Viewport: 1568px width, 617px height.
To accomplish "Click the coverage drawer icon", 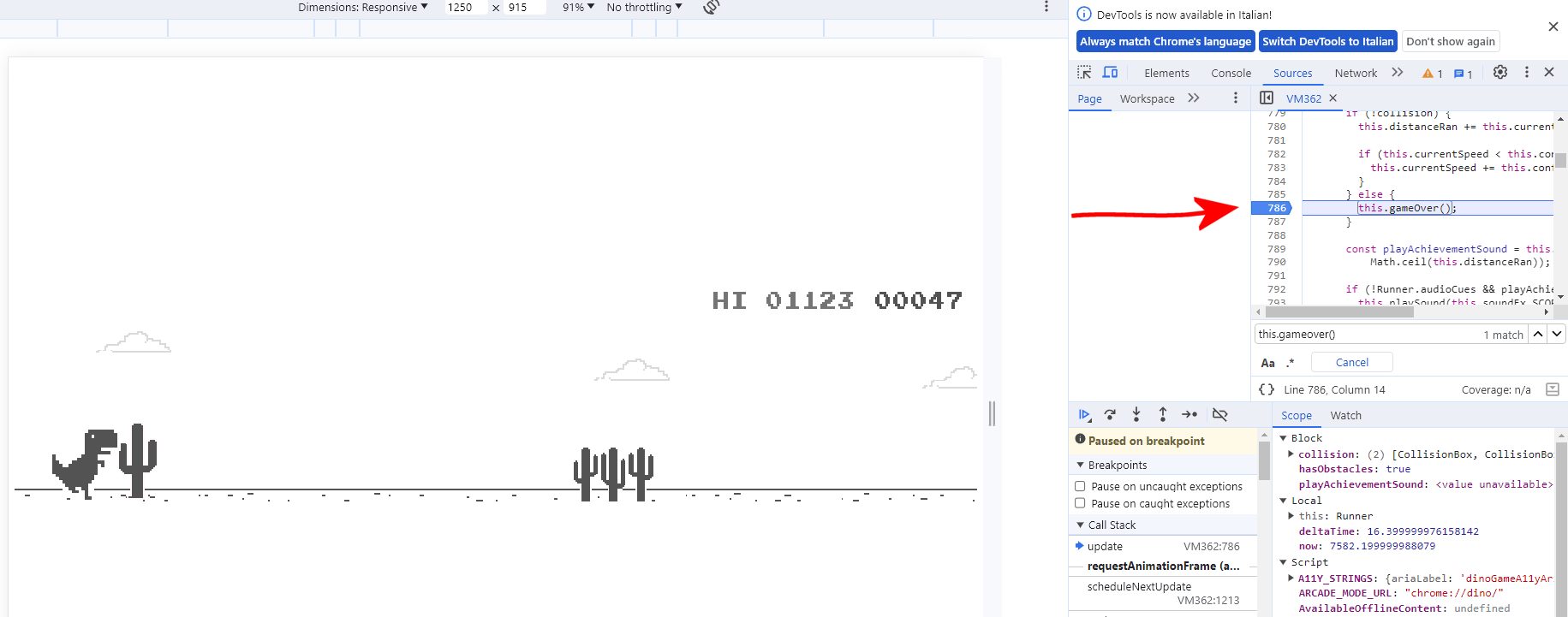I will [1553, 389].
